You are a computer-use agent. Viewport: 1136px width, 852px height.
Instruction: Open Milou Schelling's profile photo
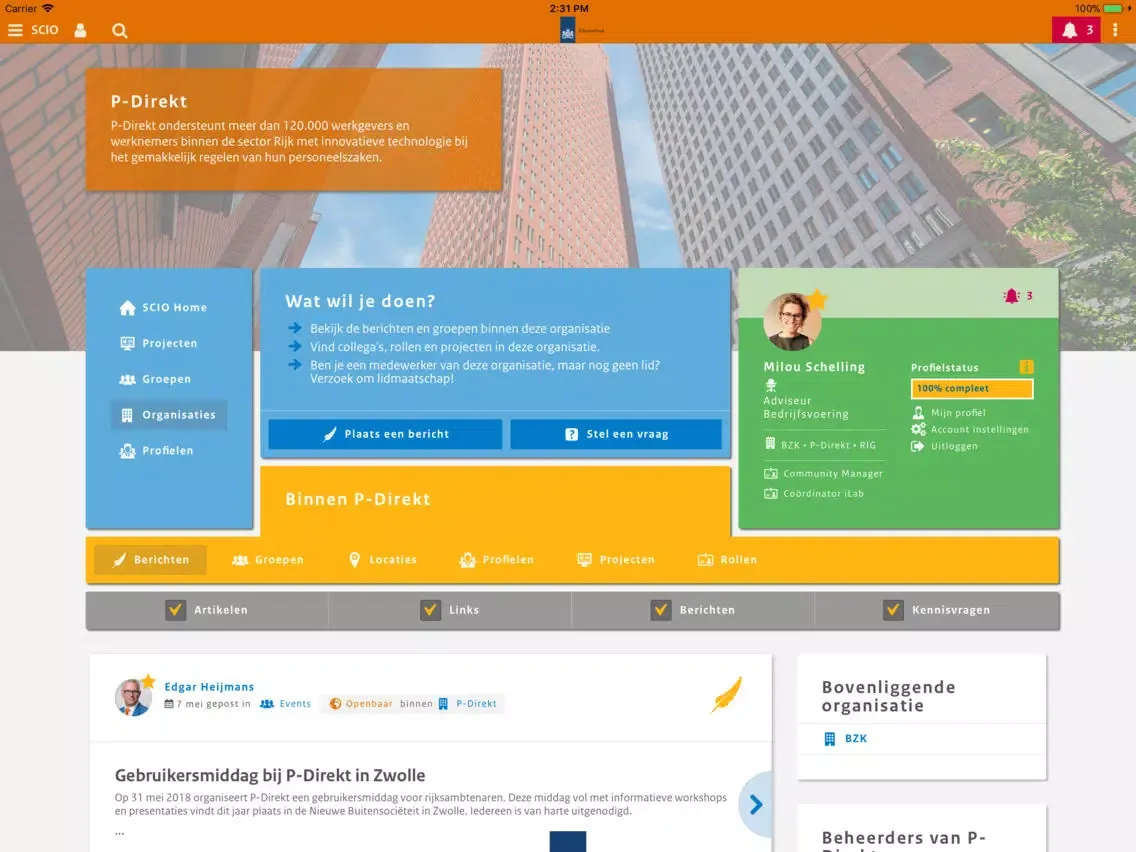pos(792,322)
